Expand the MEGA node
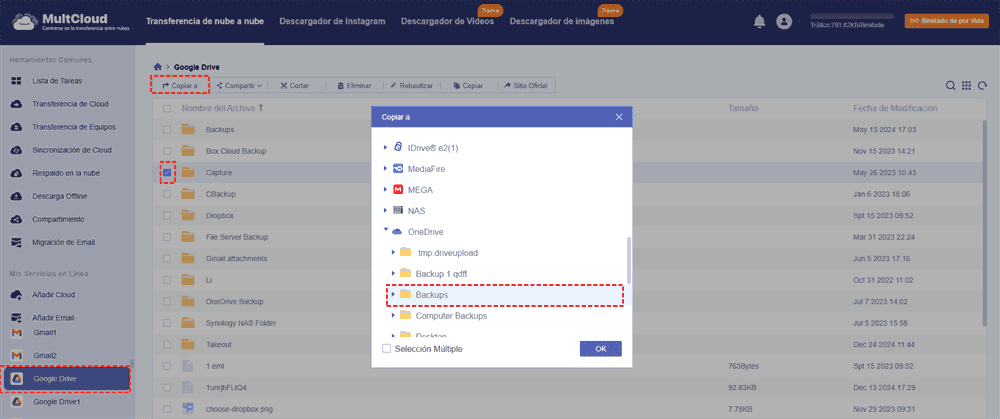 point(385,190)
